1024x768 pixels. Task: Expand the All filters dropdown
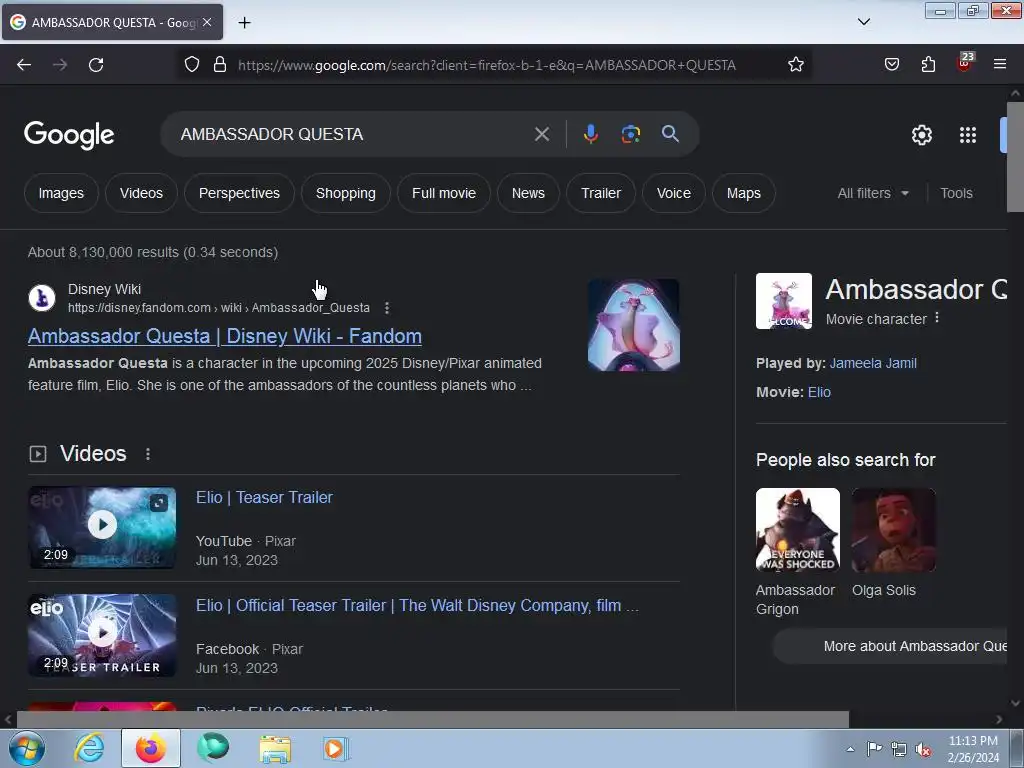(873, 193)
